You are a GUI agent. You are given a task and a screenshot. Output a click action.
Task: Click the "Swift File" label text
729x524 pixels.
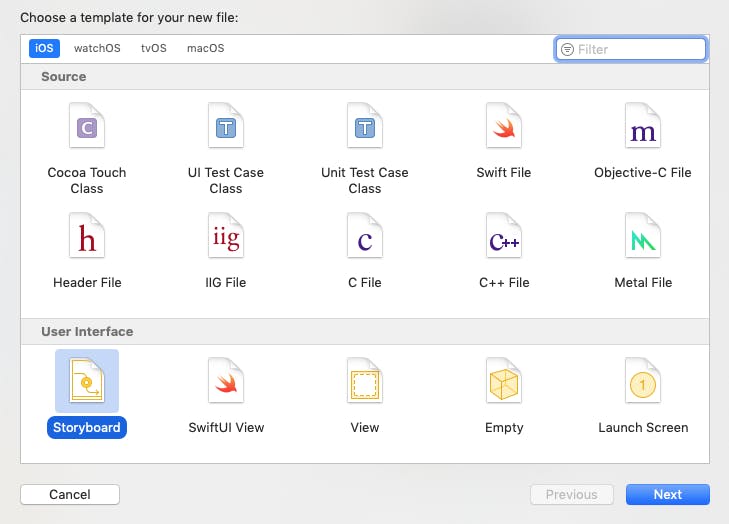[x=504, y=172]
